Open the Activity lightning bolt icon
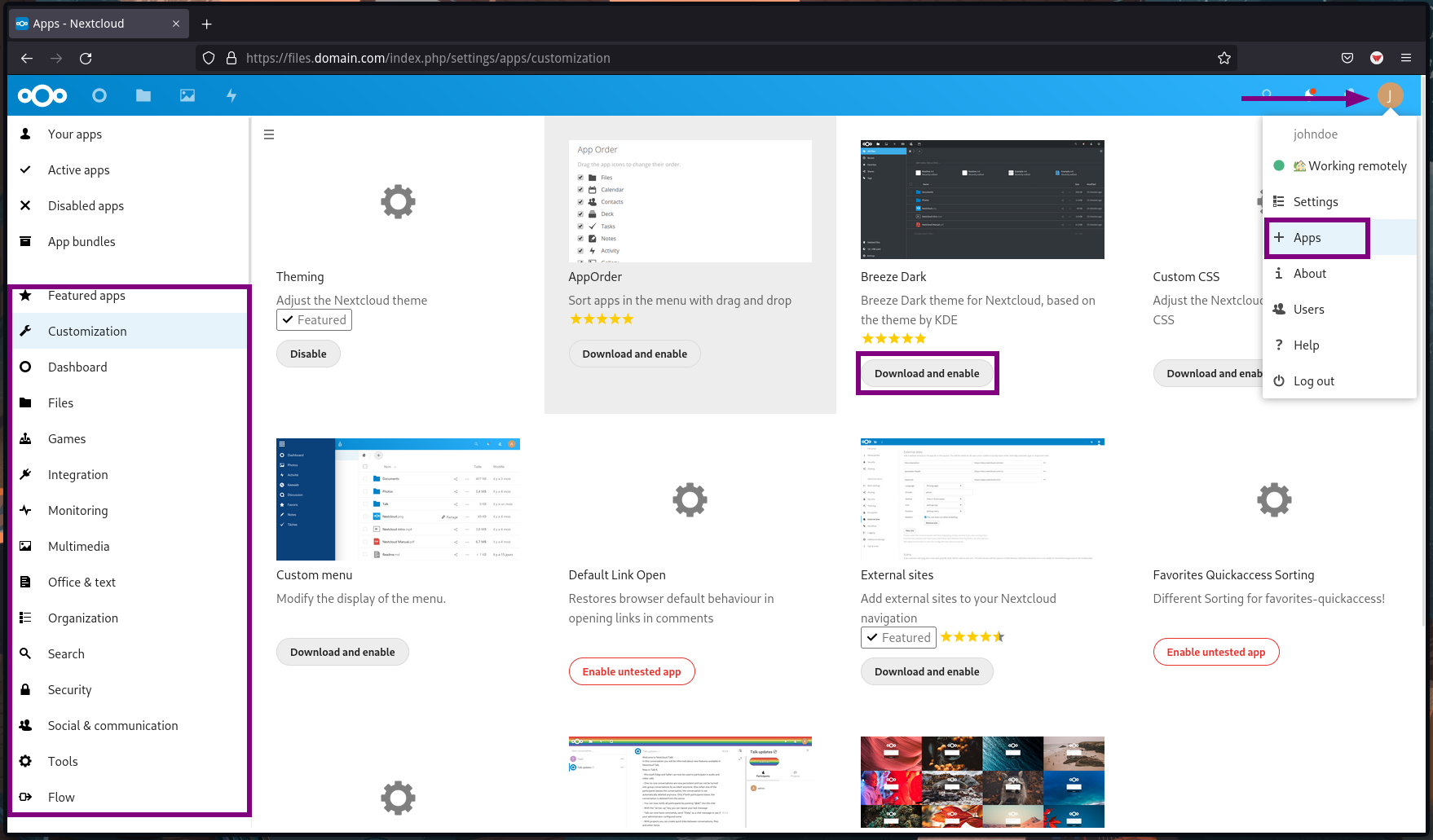This screenshot has height=840, width=1433. (231, 96)
